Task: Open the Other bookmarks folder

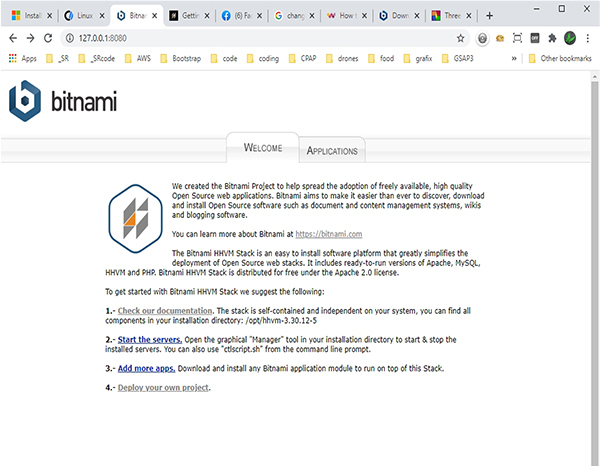Action: tap(560, 59)
